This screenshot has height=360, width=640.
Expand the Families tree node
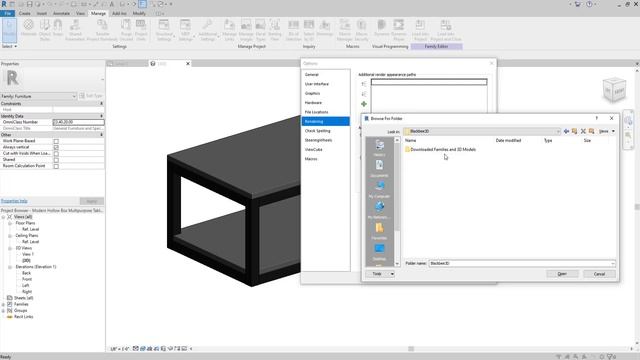(4, 304)
